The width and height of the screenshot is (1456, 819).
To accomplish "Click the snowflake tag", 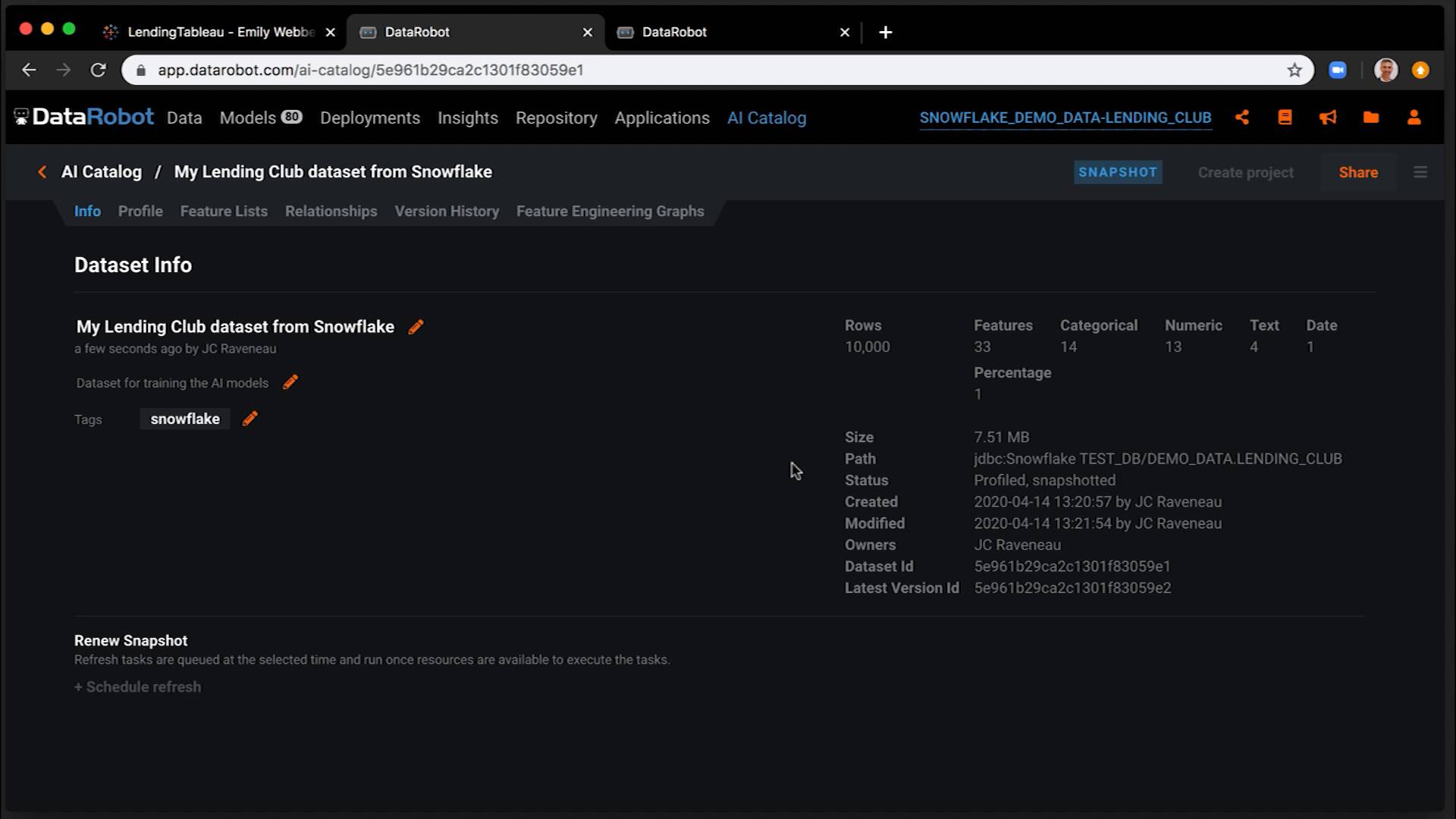I will point(185,419).
